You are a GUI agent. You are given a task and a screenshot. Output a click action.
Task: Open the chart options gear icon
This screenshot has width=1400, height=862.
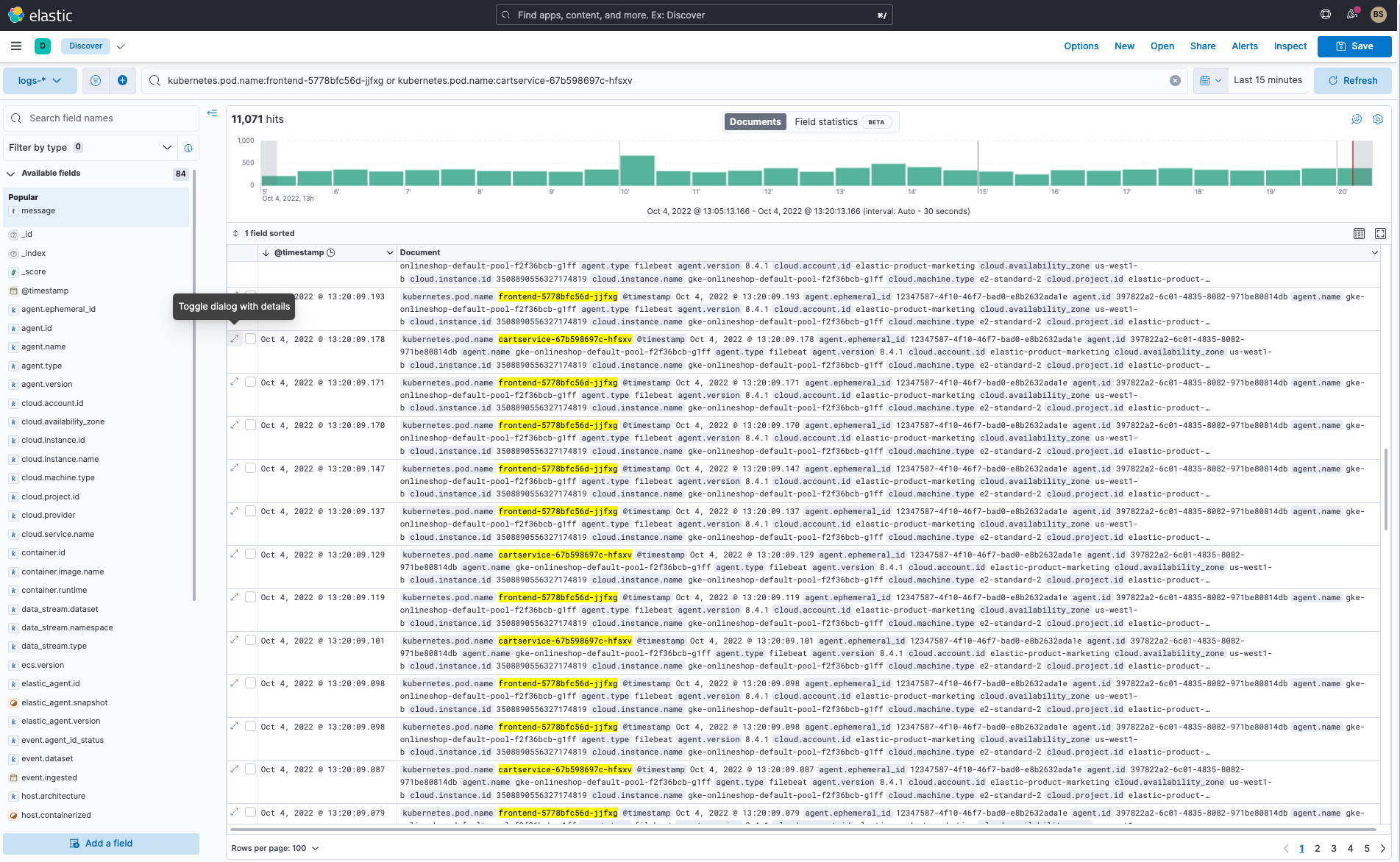pyautogui.click(x=1378, y=119)
